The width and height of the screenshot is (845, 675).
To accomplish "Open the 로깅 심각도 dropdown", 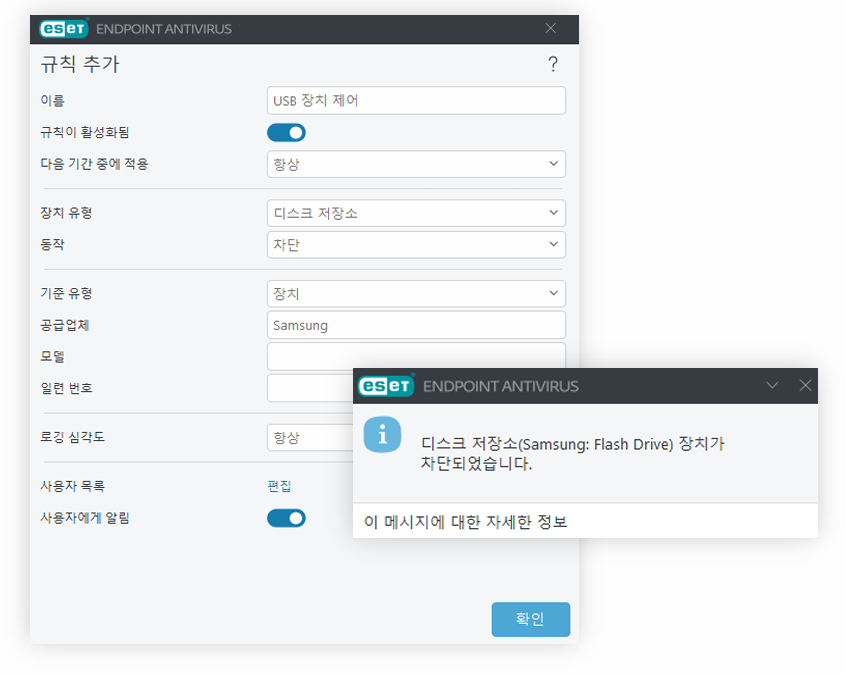I will (310, 437).
